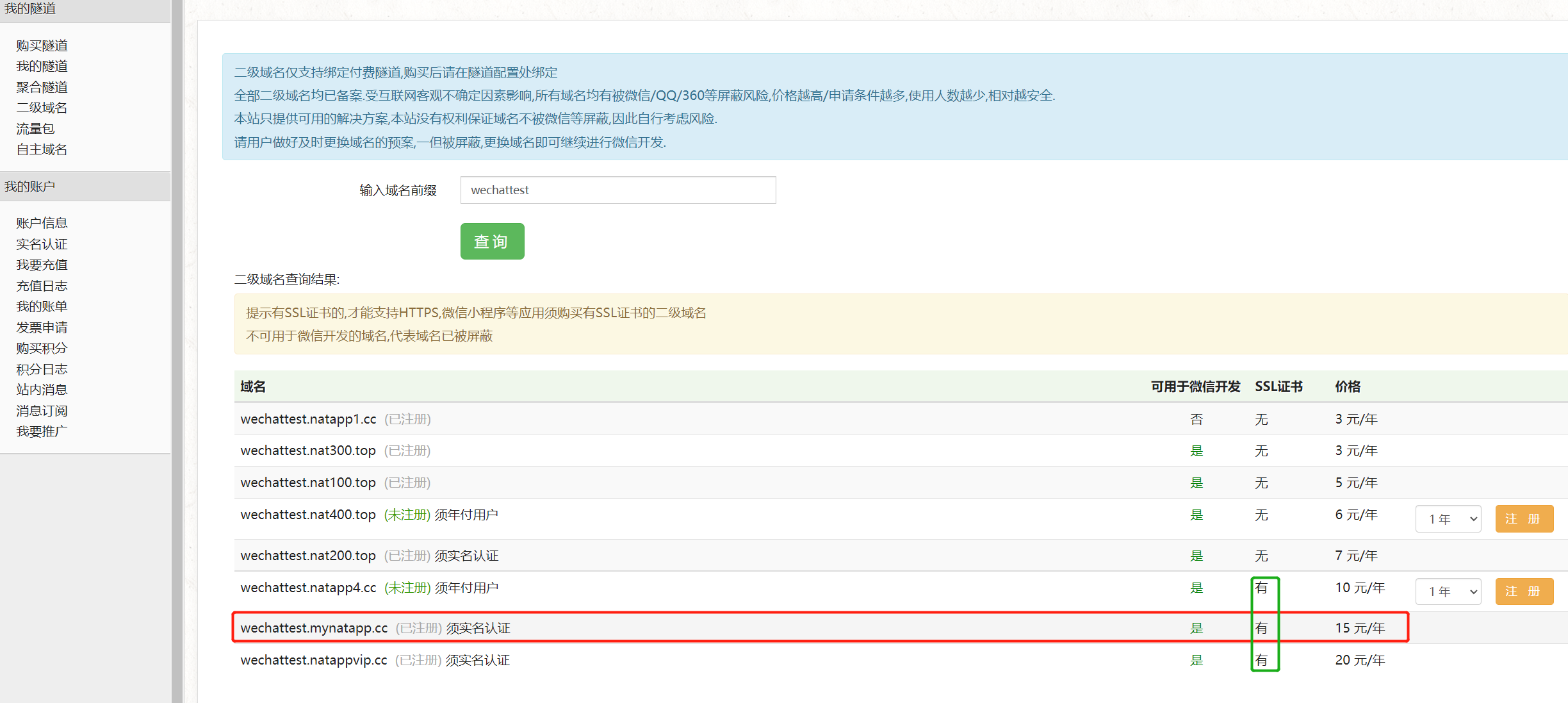Click 发票申请 sidebar link
The image size is (1568, 703).
pos(42,327)
